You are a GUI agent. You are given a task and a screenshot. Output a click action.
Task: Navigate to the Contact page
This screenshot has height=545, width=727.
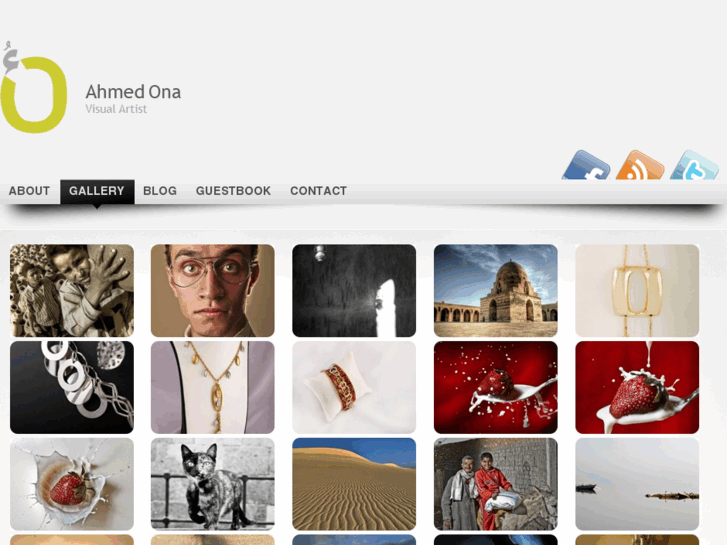tap(319, 191)
